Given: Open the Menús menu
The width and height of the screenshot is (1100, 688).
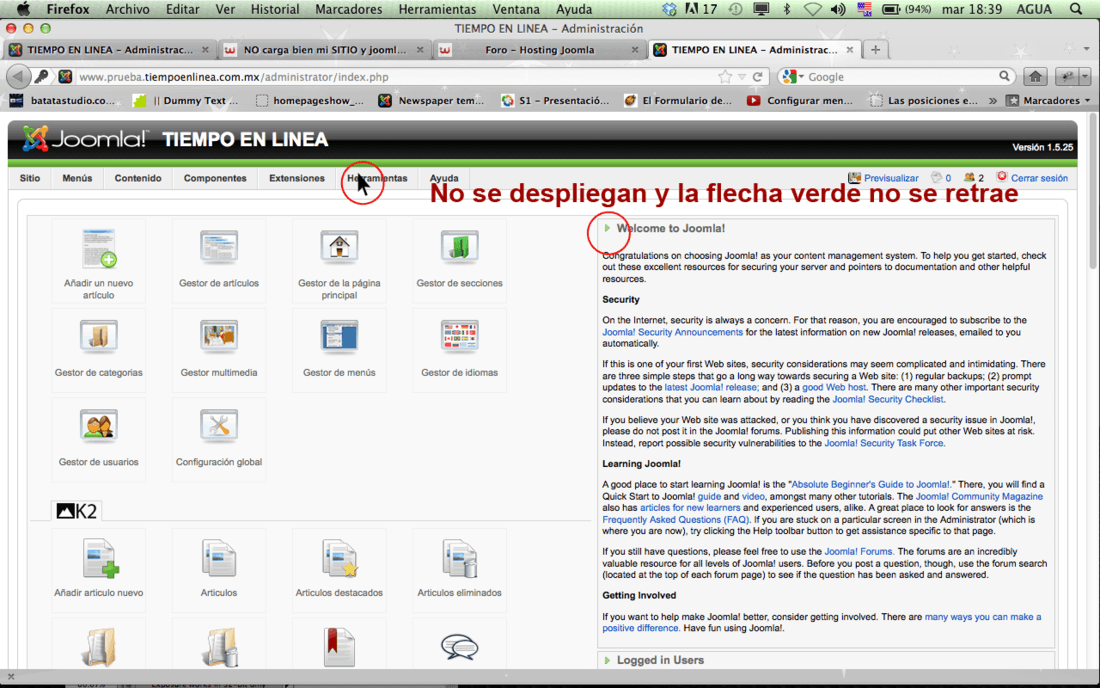Looking at the screenshot, I should (x=77, y=178).
